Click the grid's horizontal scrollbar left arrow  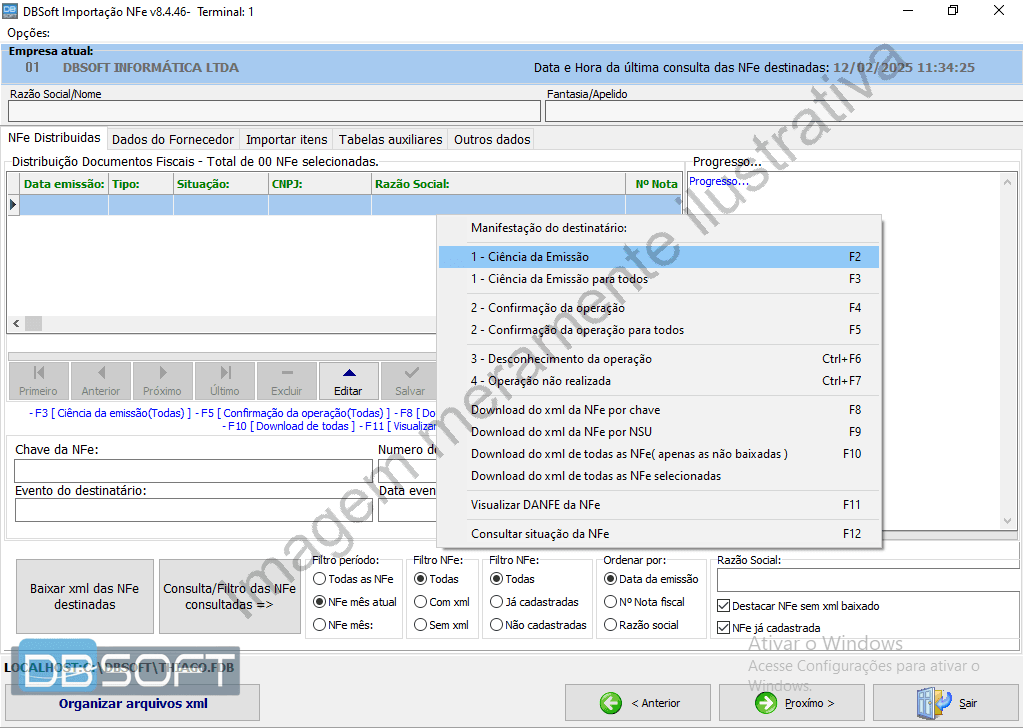(16, 324)
